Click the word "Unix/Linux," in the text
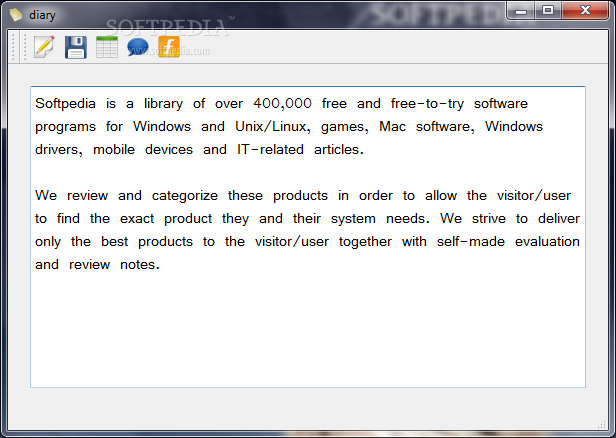 [x=273, y=126]
